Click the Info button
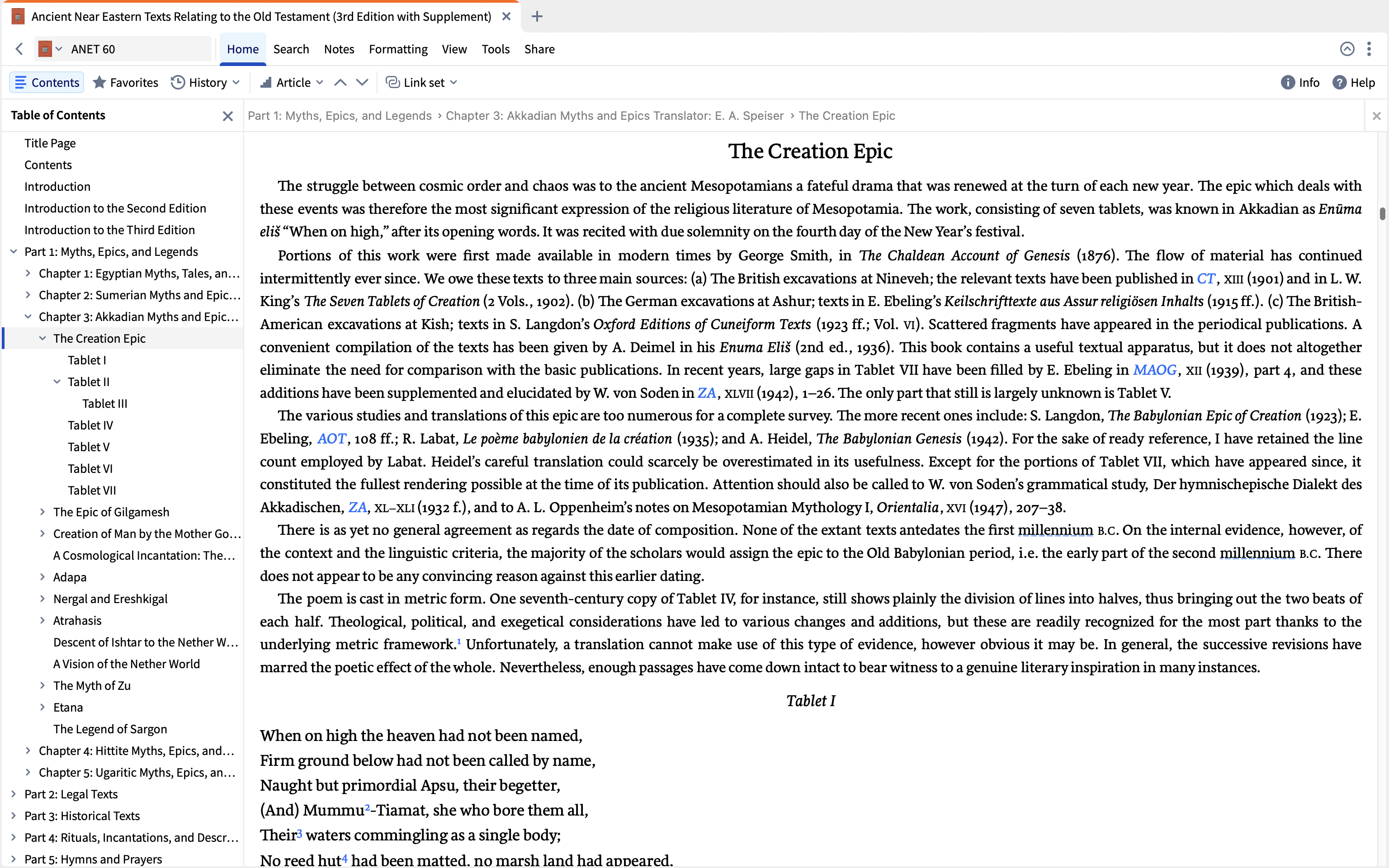The width and height of the screenshot is (1389, 868). [1300, 82]
